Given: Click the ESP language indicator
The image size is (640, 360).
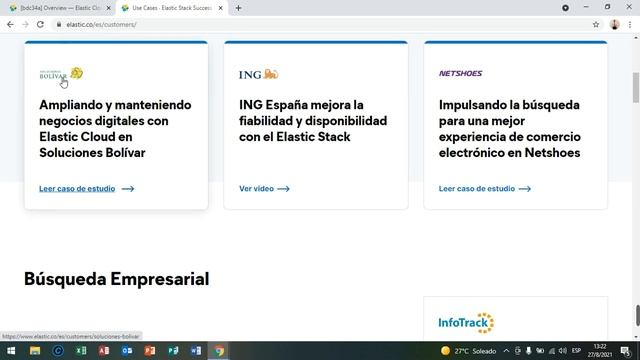Looking at the screenshot, I should click(x=576, y=351).
